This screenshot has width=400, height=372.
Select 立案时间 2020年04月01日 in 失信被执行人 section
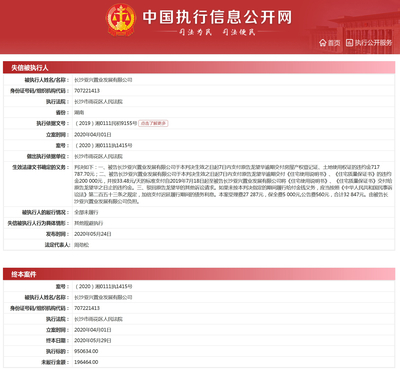click(93, 135)
